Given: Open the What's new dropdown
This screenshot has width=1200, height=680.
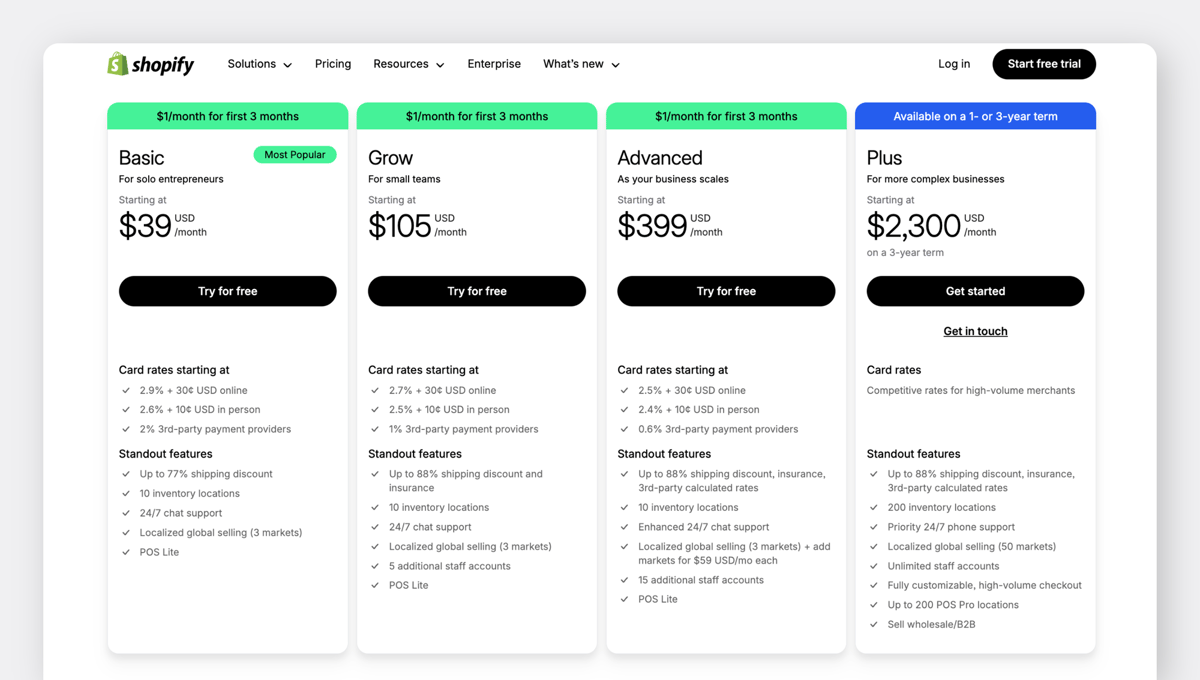Looking at the screenshot, I should 581,63.
